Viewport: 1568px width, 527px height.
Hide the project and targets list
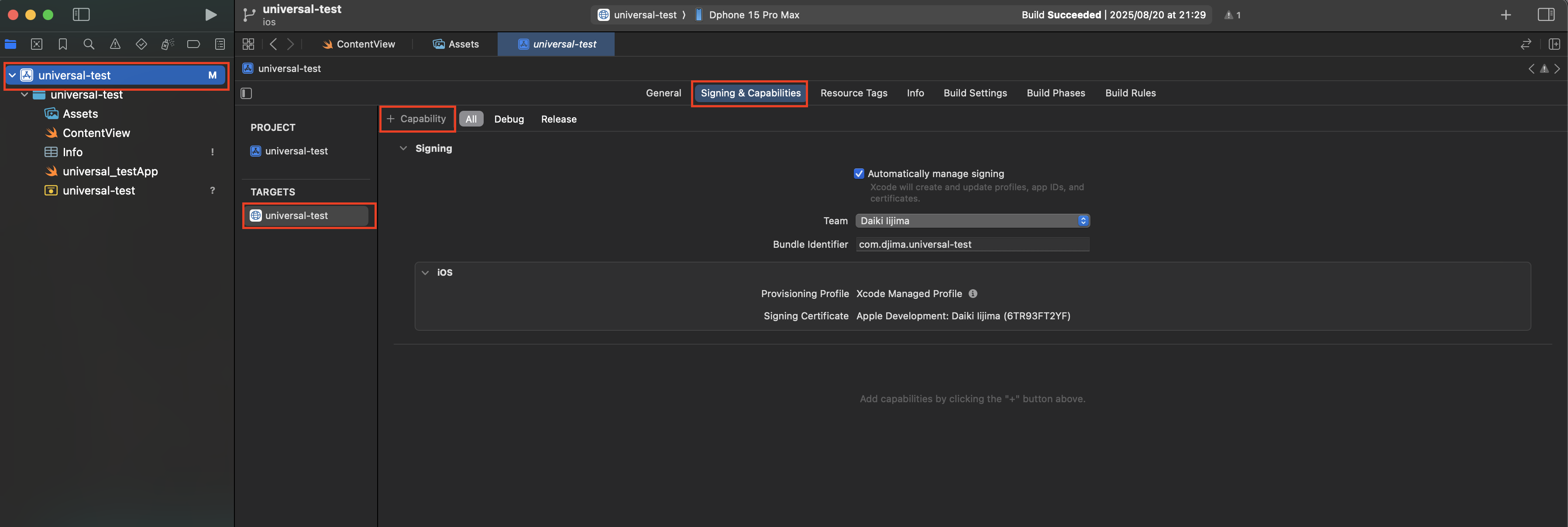click(x=247, y=93)
